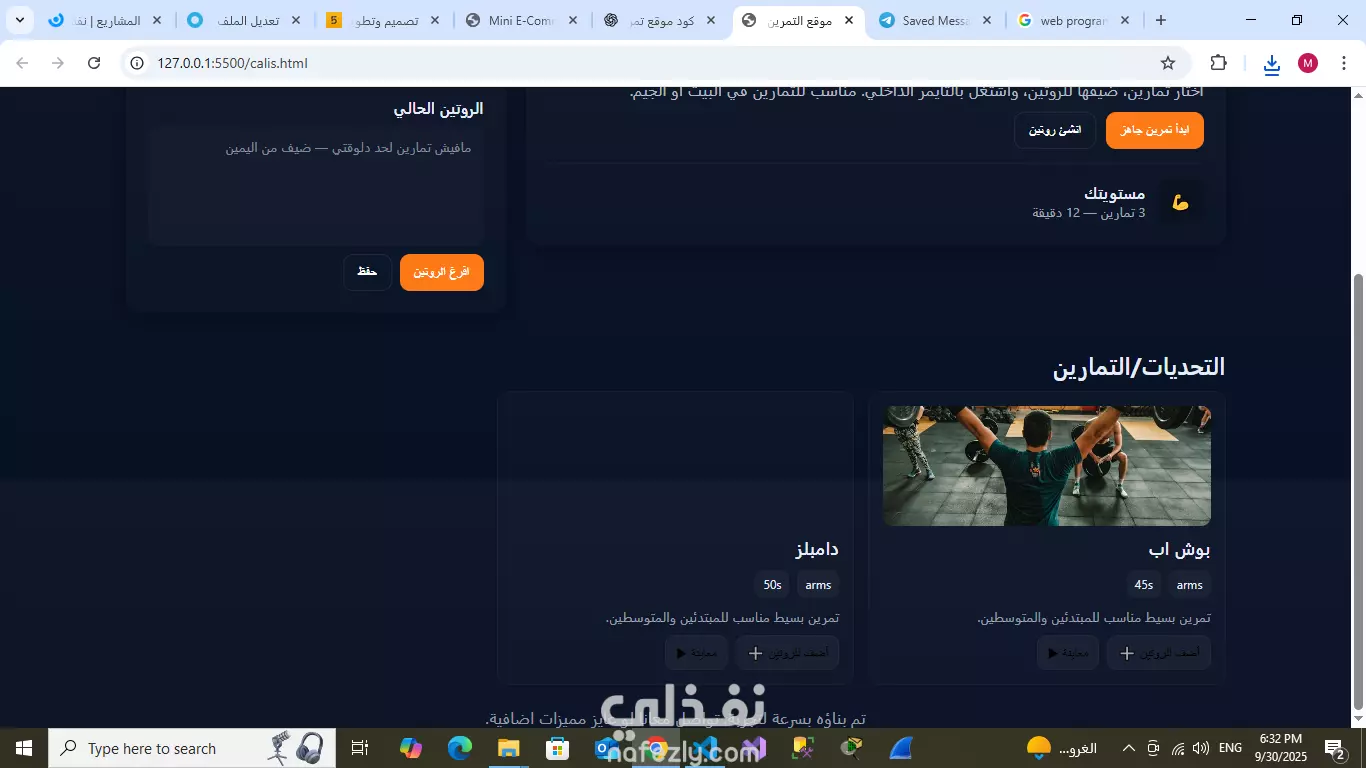Expand the tab search dropdown arrow
The width and height of the screenshot is (1366, 768).
(19, 20)
